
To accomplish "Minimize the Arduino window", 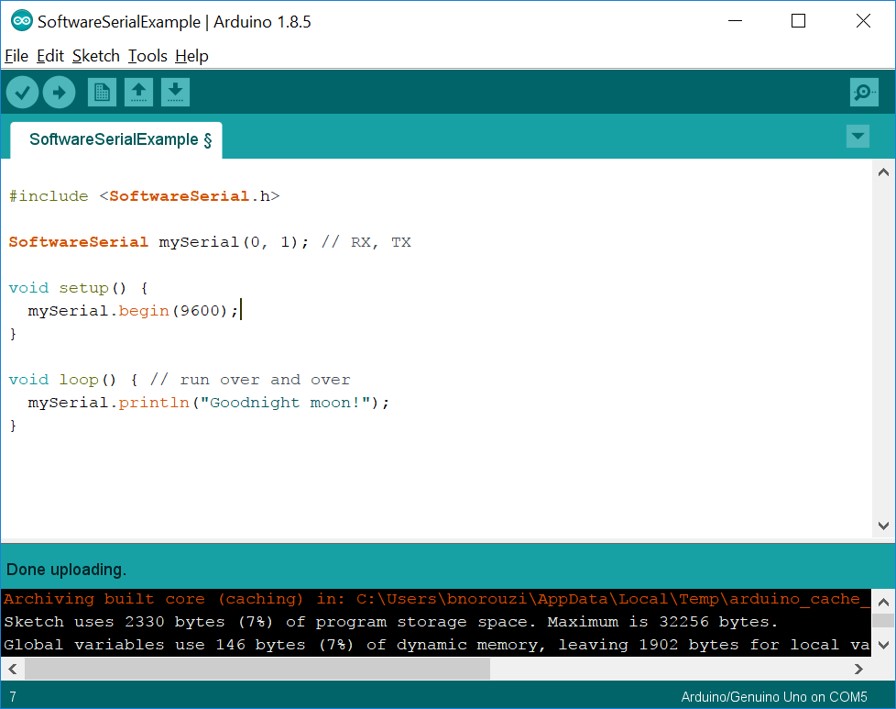I will pyautogui.click(x=735, y=21).
